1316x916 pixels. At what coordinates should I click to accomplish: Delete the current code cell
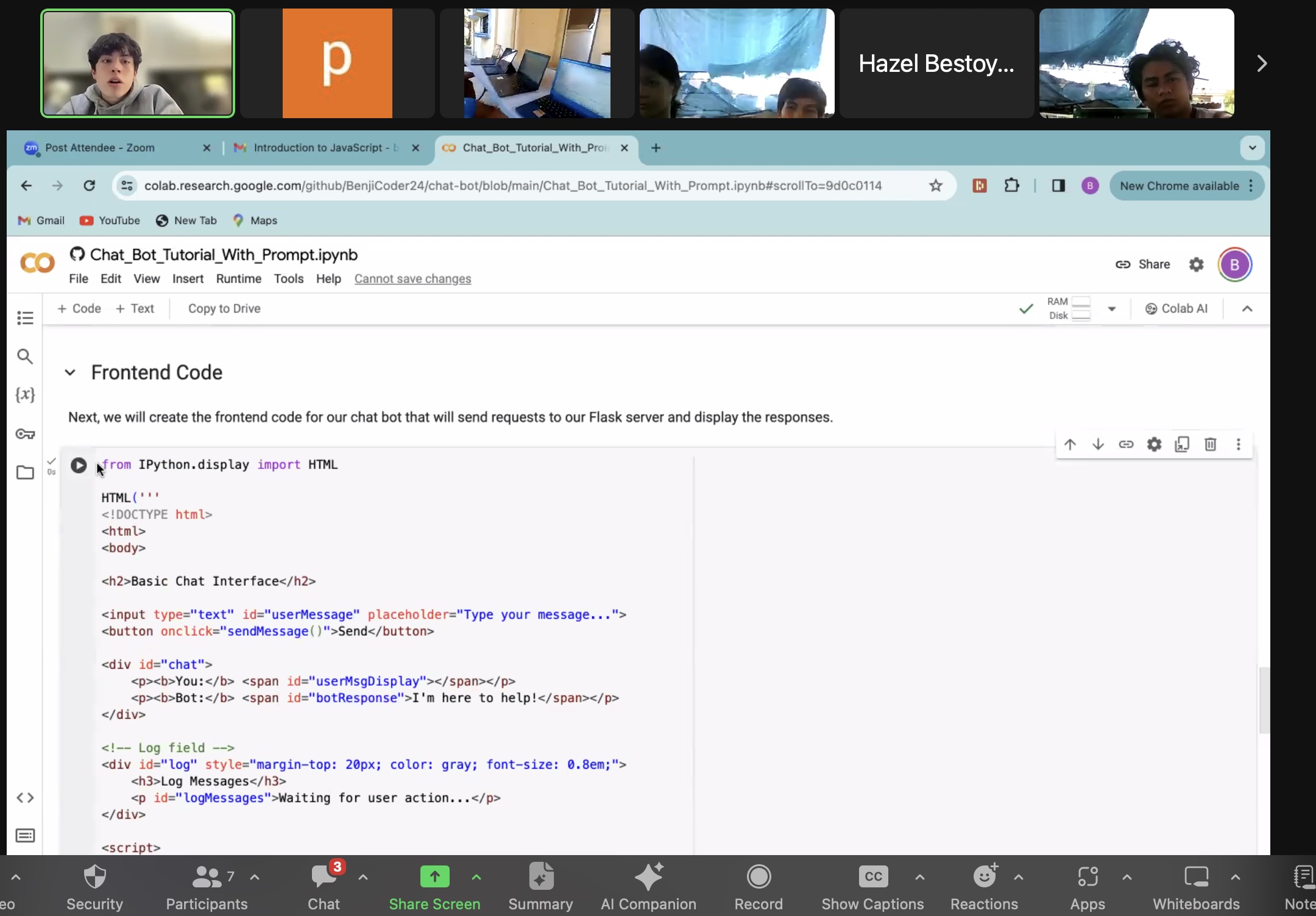coord(1211,445)
